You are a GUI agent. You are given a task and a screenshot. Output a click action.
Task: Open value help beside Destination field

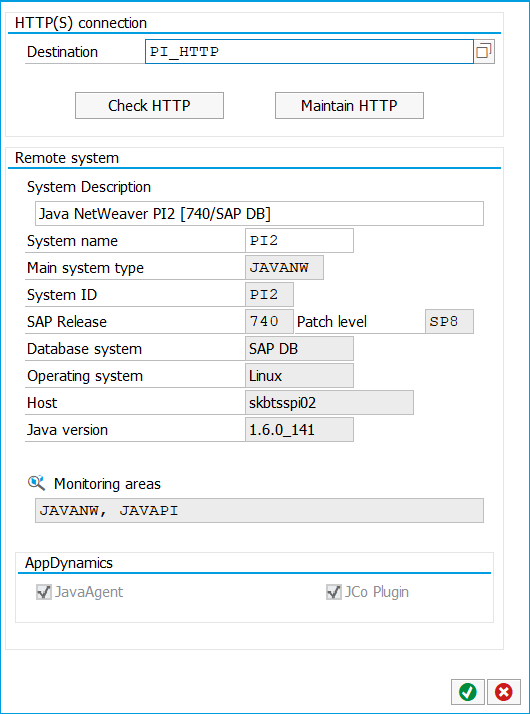pyautogui.click(x=484, y=51)
